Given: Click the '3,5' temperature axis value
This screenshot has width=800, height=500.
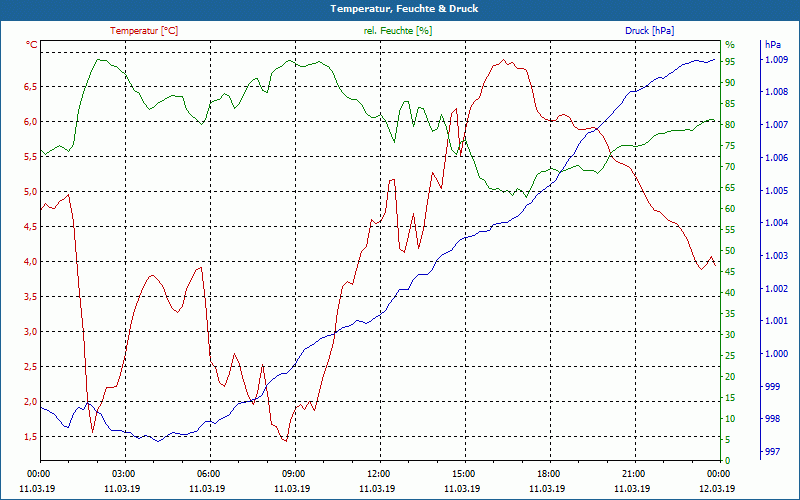Looking at the screenshot, I should tap(31, 296).
